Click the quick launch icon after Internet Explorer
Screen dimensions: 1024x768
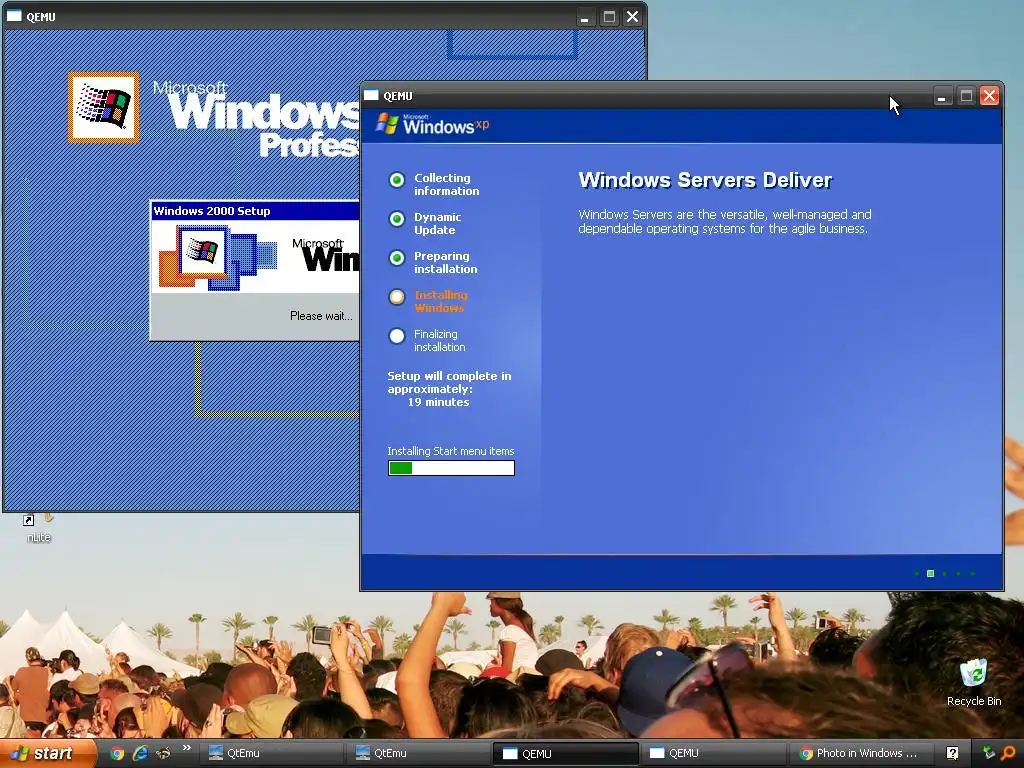163,753
